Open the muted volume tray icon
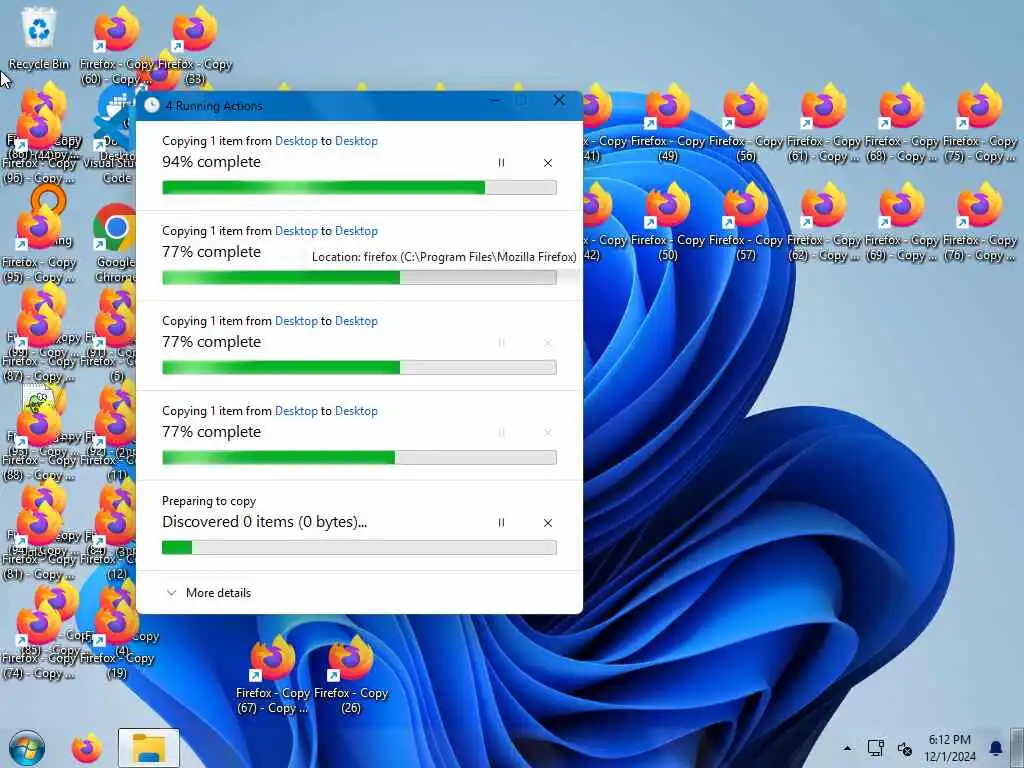 coord(904,748)
